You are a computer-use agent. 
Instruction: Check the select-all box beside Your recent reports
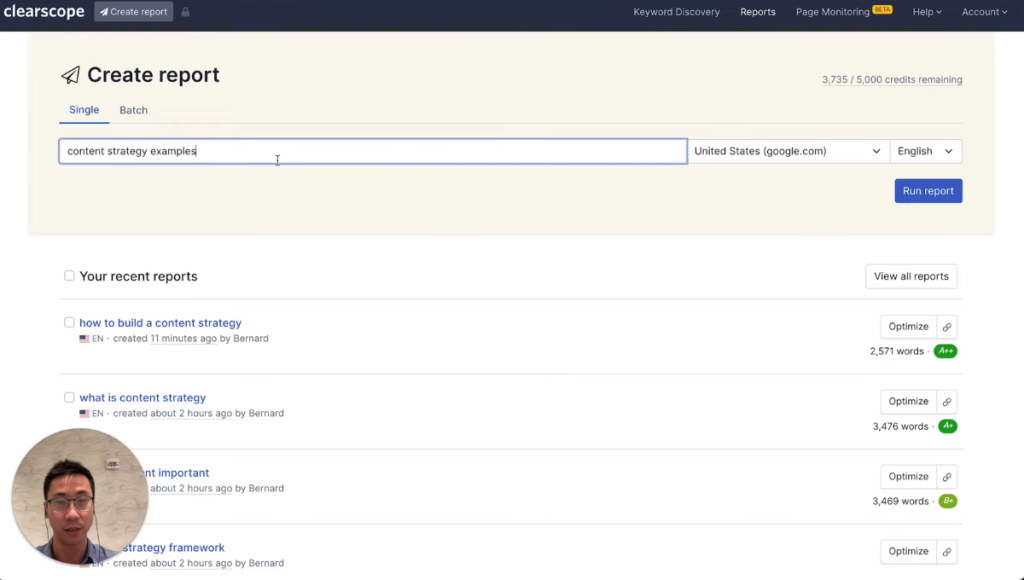tap(69, 276)
